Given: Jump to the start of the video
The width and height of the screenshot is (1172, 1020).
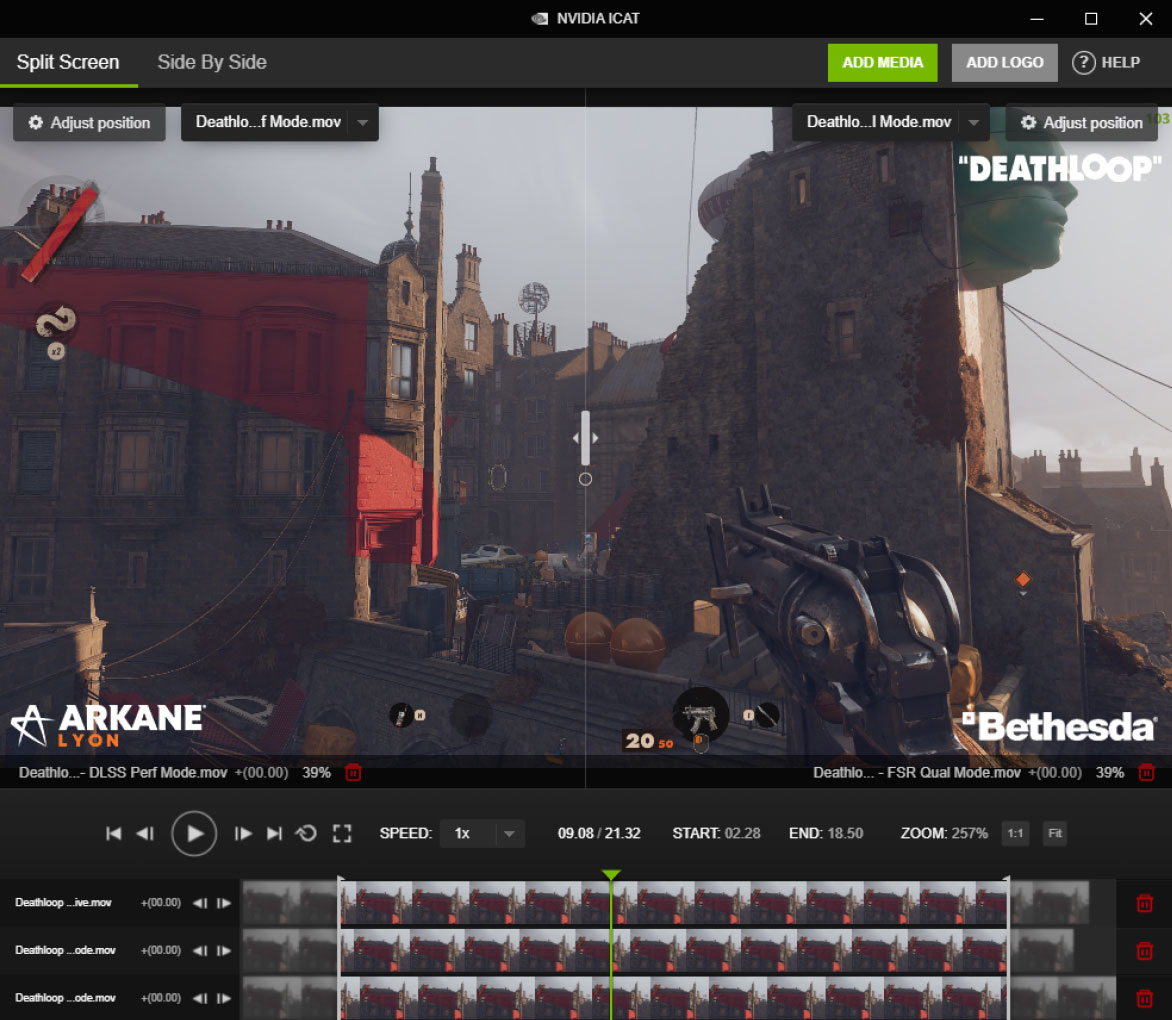Looking at the screenshot, I should pyautogui.click(x=114, y=834).
